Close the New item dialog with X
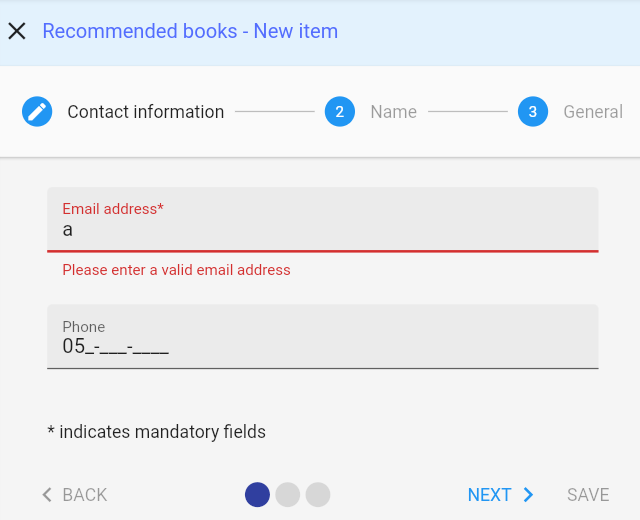The image size is (640, 520). pyautogui.click(x=17, y=31)
